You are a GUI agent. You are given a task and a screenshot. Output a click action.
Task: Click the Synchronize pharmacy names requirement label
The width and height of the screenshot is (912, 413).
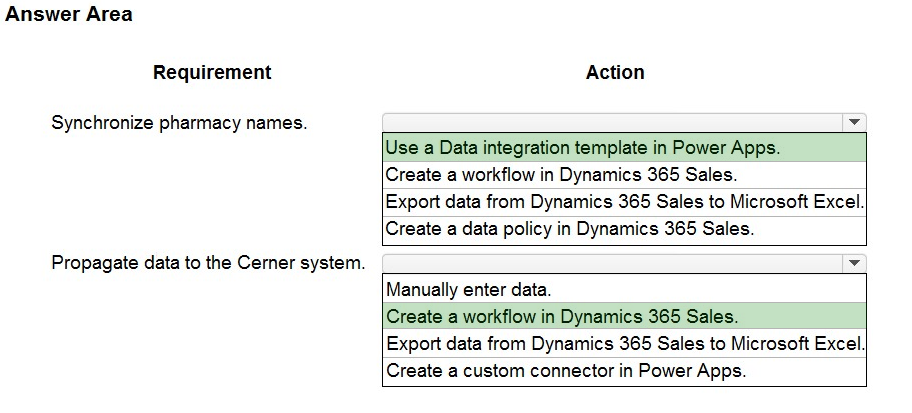point(179,123)
